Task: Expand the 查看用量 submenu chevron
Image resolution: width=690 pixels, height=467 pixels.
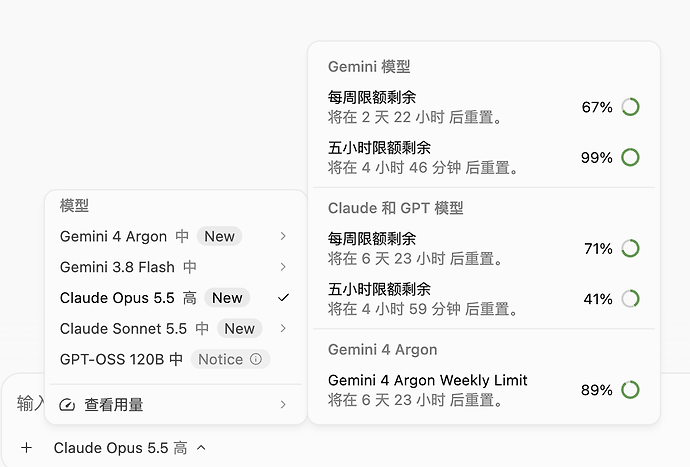Action: coord(283,404)
